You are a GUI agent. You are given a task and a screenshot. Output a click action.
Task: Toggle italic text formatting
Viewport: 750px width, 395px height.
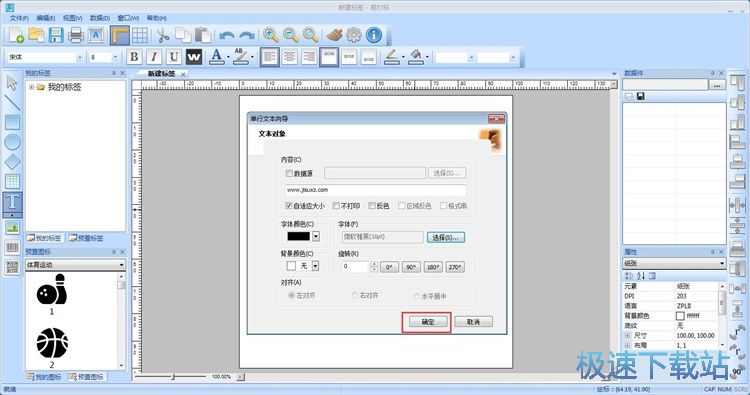[154, 57]
